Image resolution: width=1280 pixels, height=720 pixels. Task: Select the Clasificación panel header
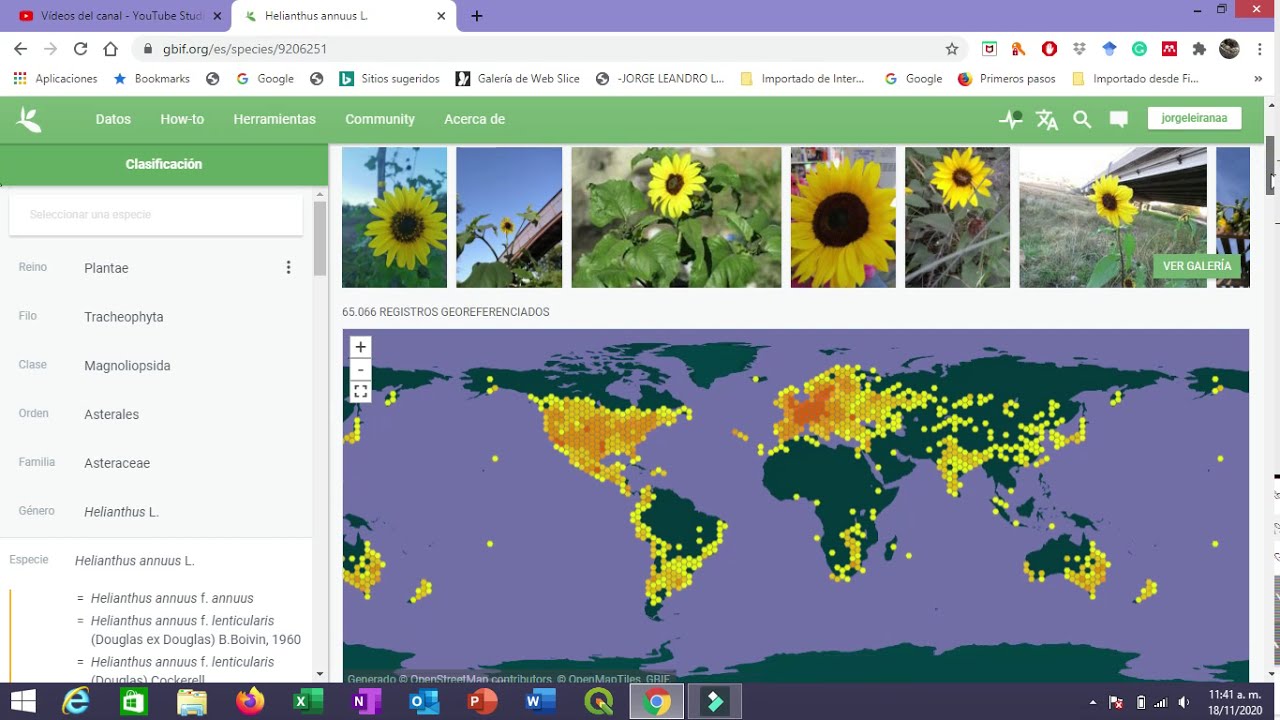coord(164,164)
